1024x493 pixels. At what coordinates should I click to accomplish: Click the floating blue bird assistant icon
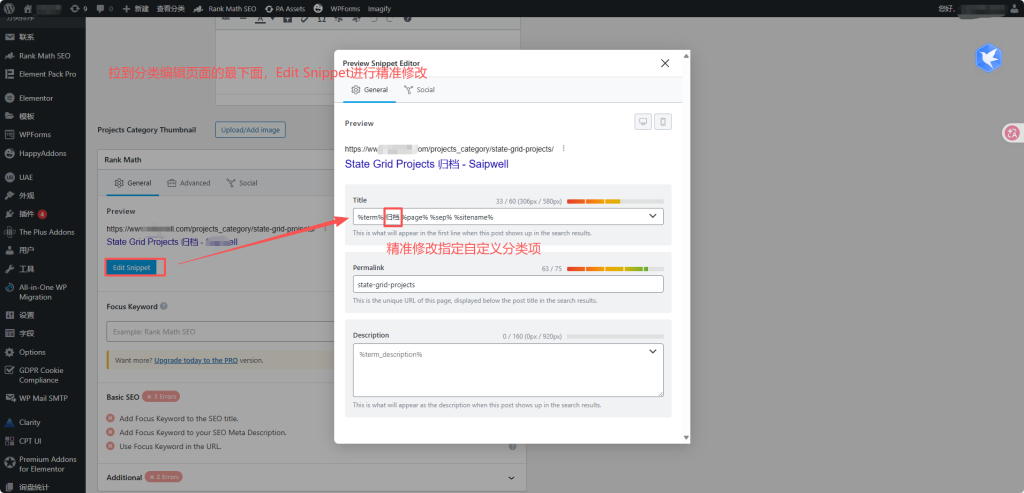point(988,58)
